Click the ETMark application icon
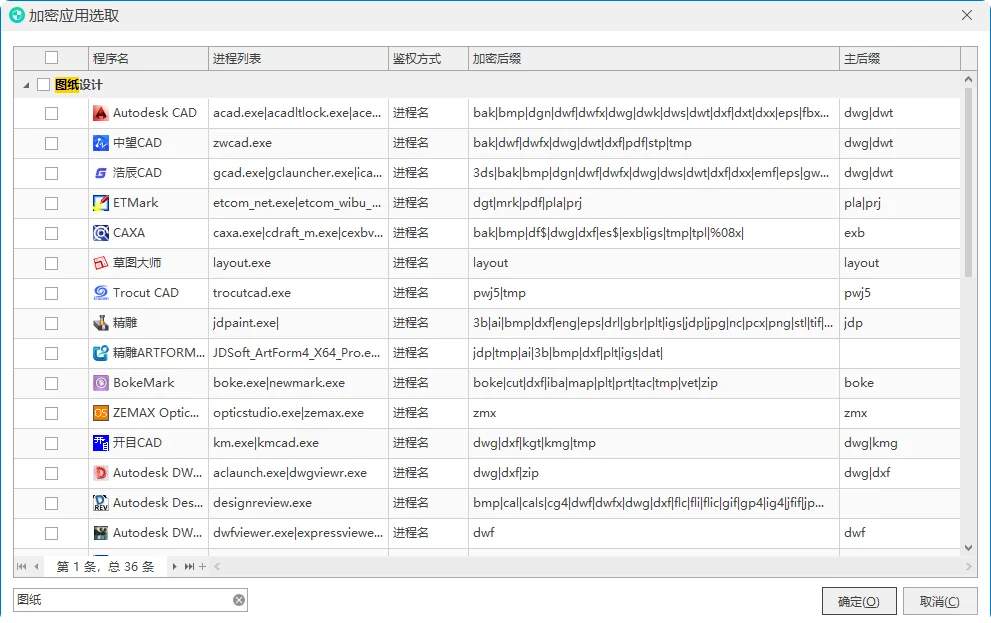Screen dimensions: 991x623 point(100,203)
